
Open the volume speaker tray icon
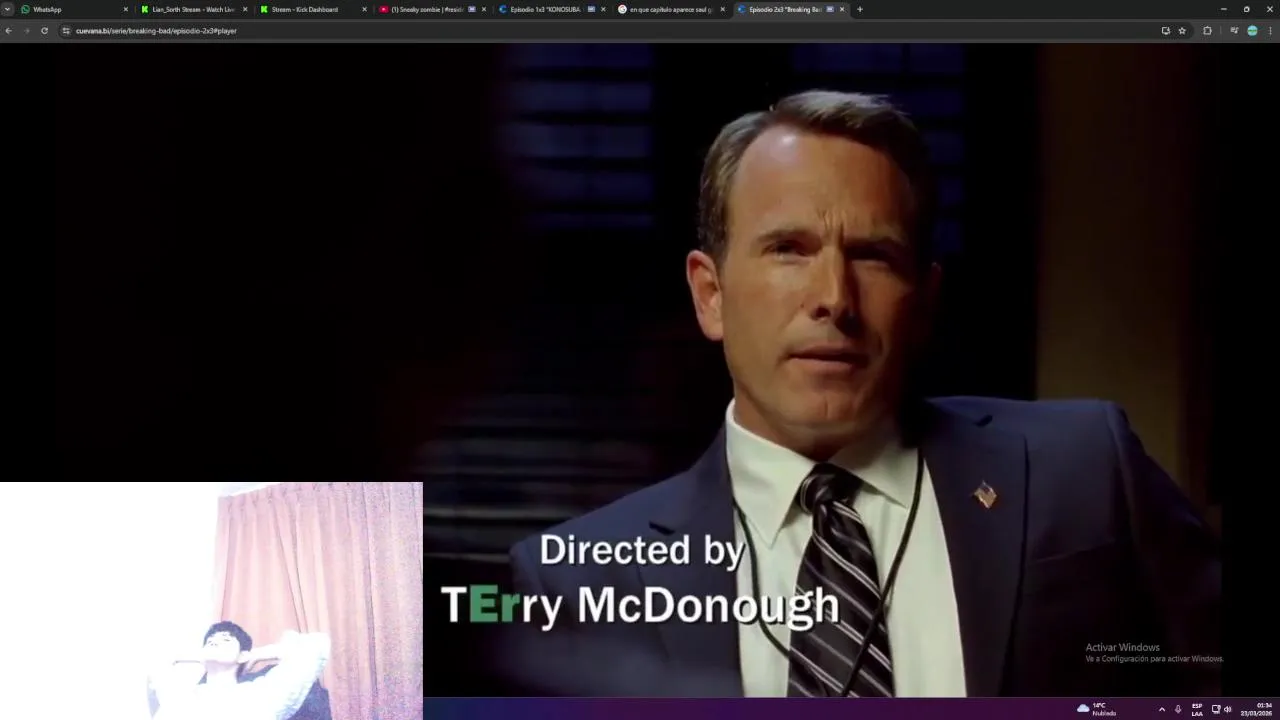[x=1227, y=709]
